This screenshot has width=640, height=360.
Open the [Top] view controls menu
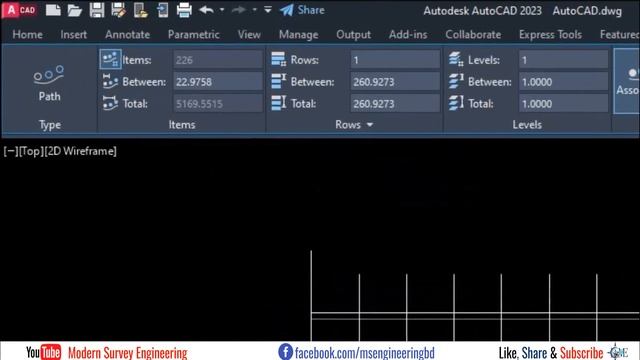click(31, 151)
